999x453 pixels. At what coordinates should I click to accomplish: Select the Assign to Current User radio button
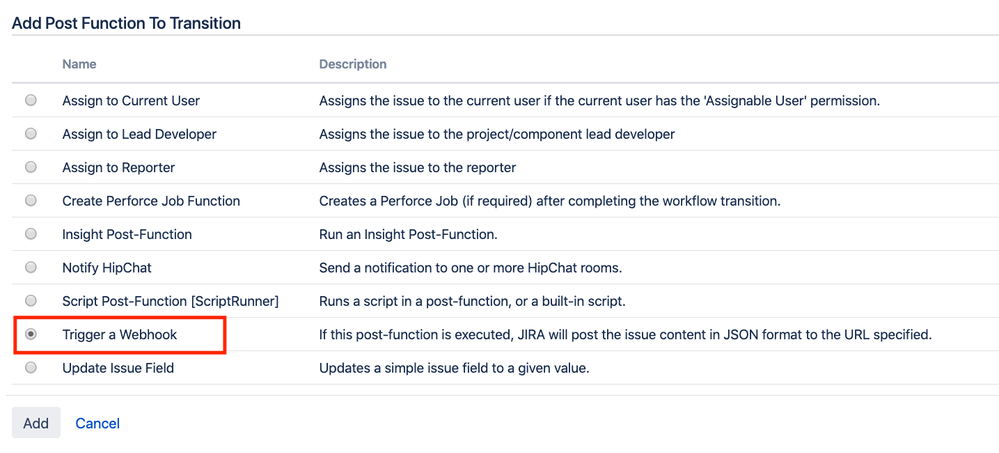click(31, 101)
